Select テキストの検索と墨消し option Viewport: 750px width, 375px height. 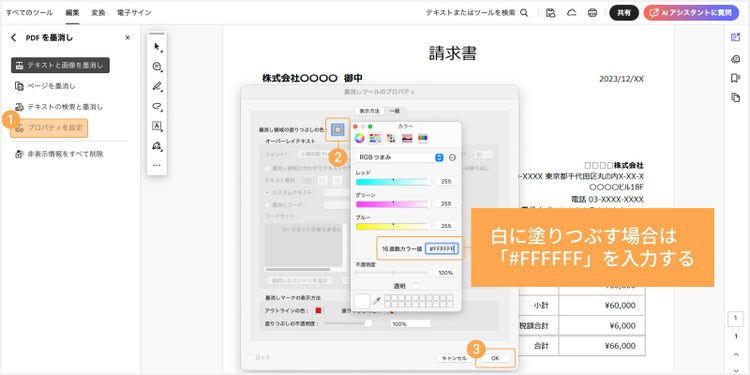click(59, 107)
